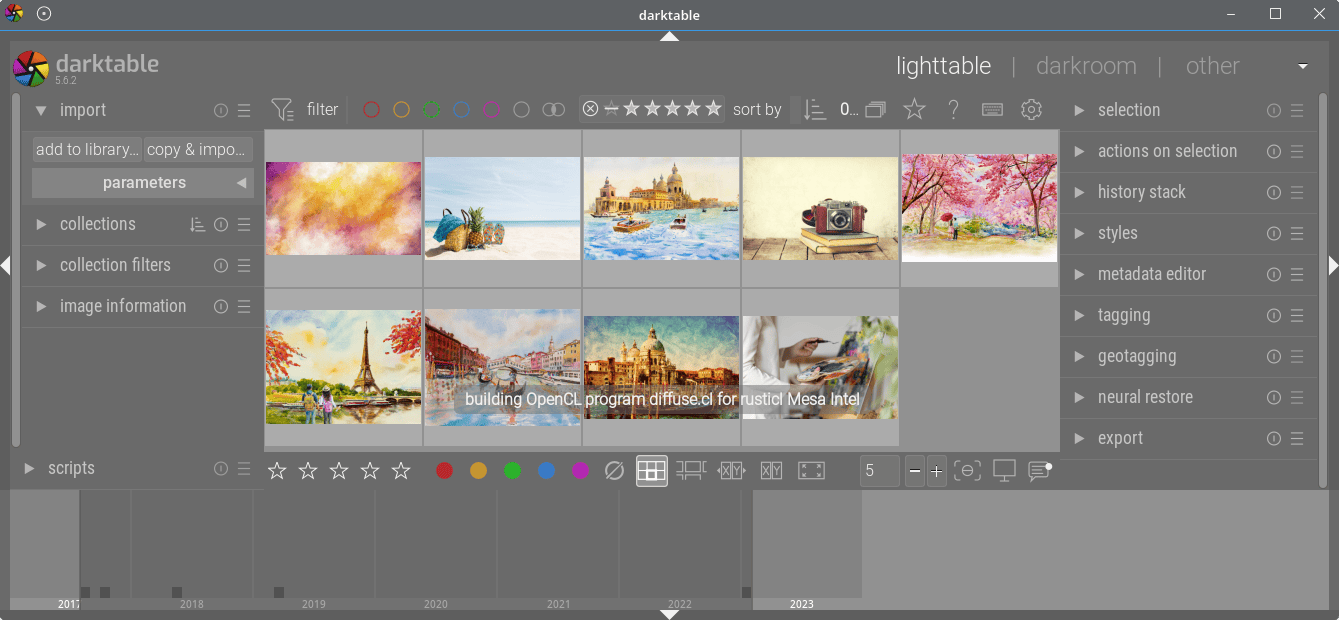Switch to the lighttable view
Screen dimensions: 1339x620
(x=943, y=66)
